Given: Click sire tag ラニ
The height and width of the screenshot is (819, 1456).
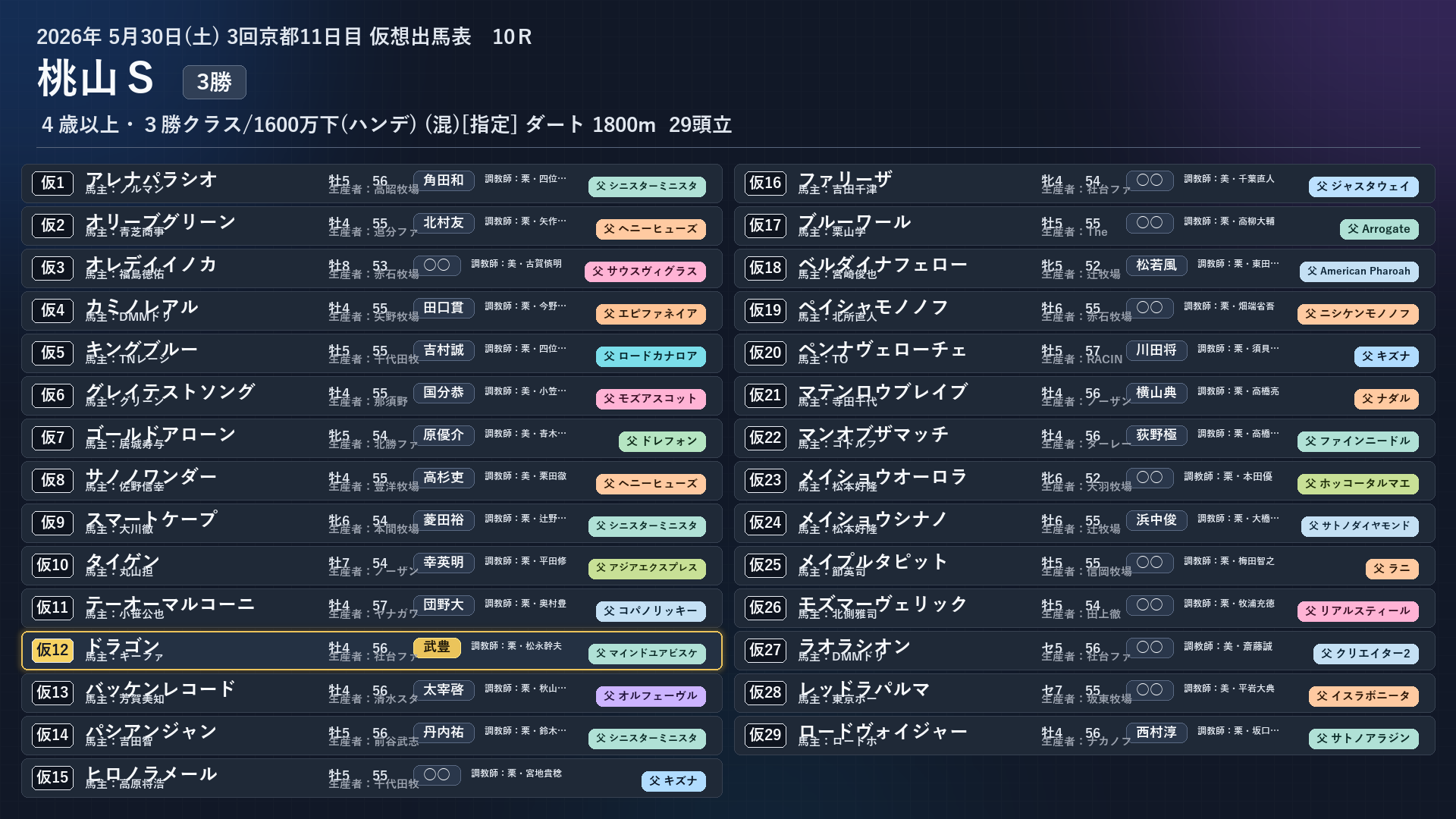Looking at the screenshot, I should coord(1392,569).
